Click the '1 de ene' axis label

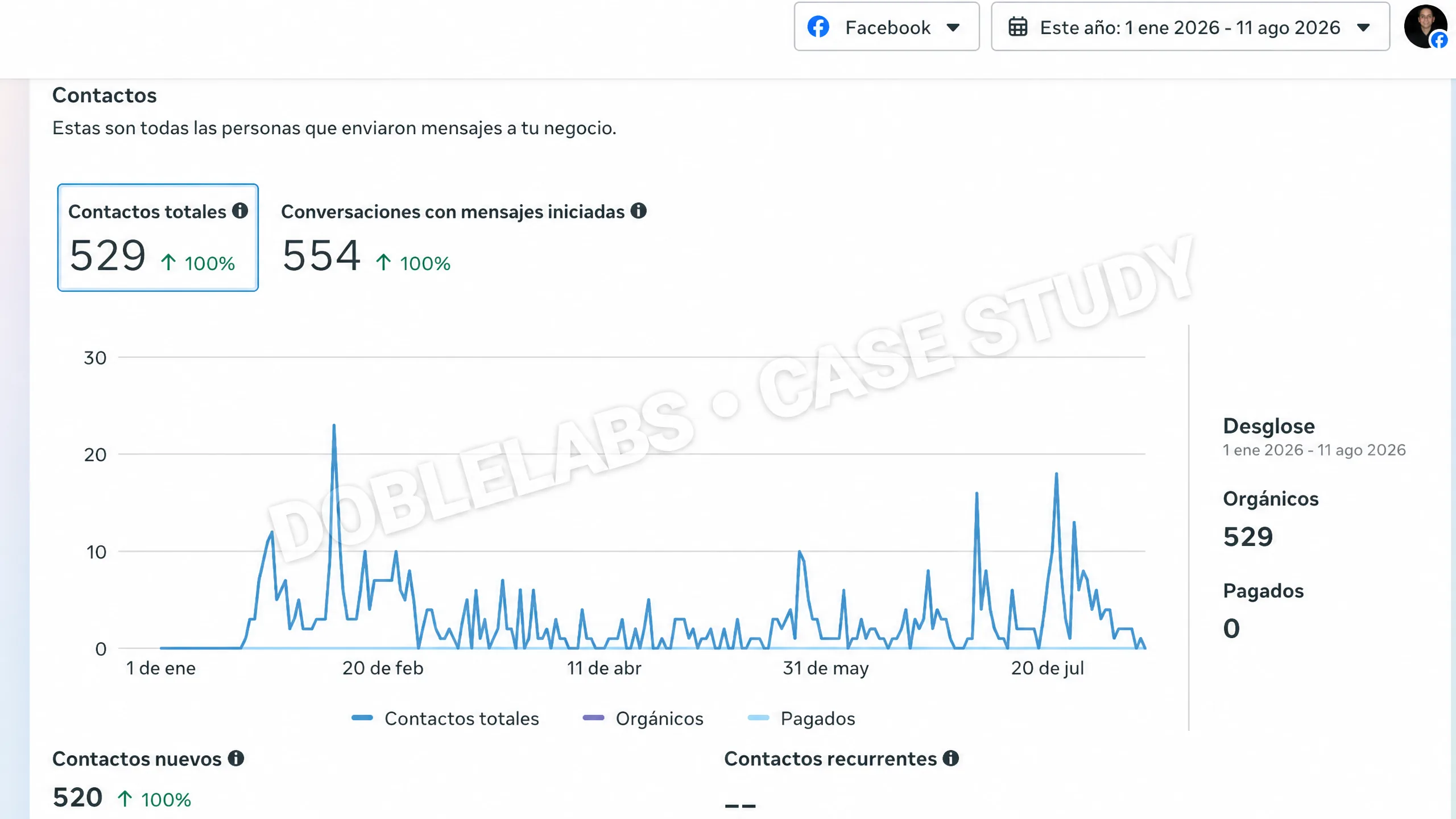tap(161, 668)
